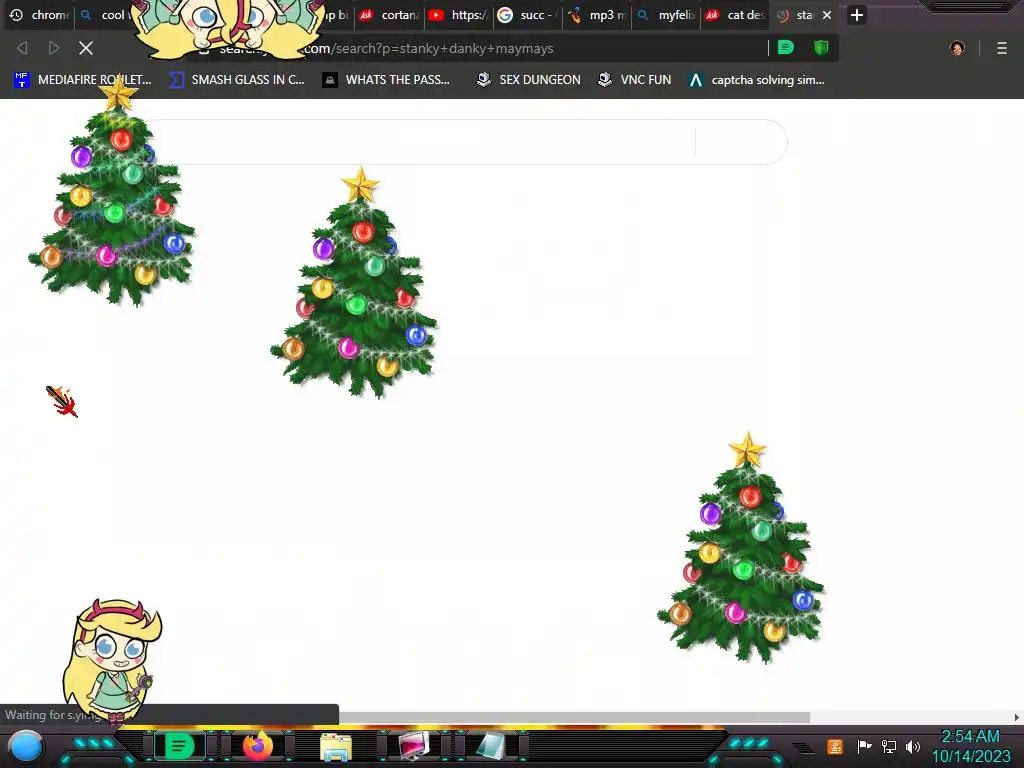Viewport: 1024px width, 768px height.
Task: Open the cortana Ask tab
Action: [x=390, y=15]
